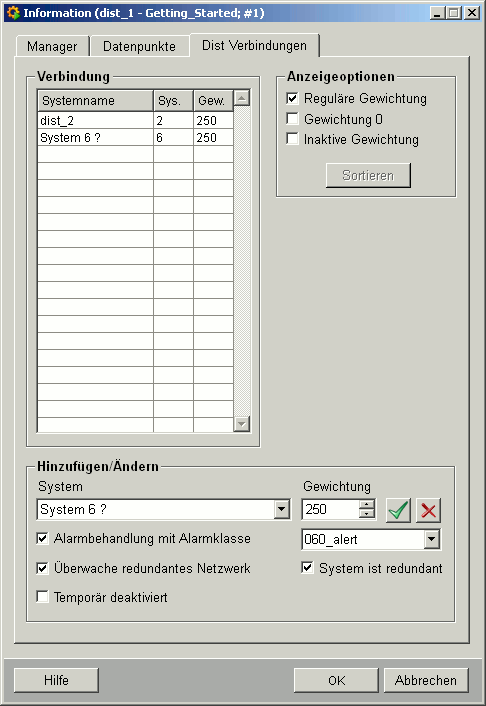486x706 pixels.
Task: Enable the Gewichtung 0 checkbox
Action: [x=292, y=118]
